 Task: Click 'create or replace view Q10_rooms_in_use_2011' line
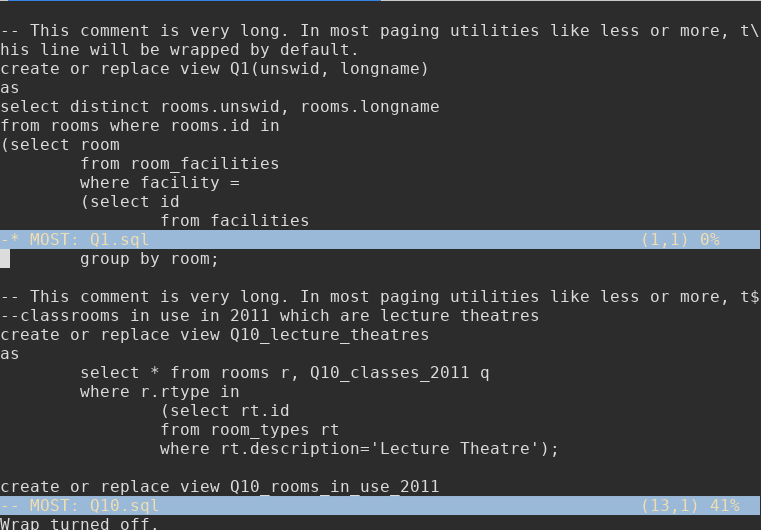(x=219, y=487)
